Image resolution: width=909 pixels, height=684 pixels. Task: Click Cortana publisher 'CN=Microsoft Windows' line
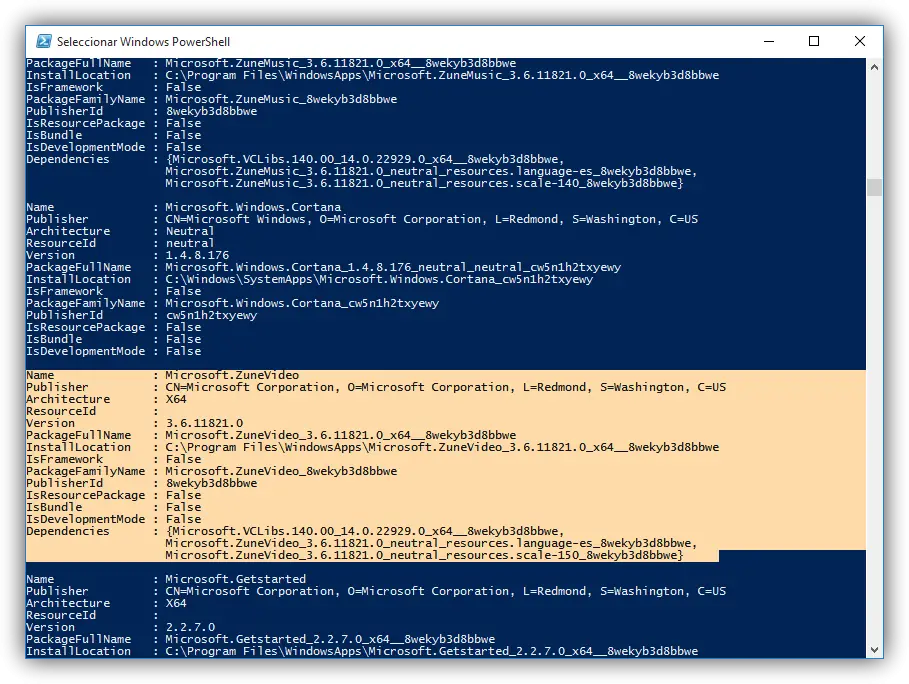tap(431, 219)
